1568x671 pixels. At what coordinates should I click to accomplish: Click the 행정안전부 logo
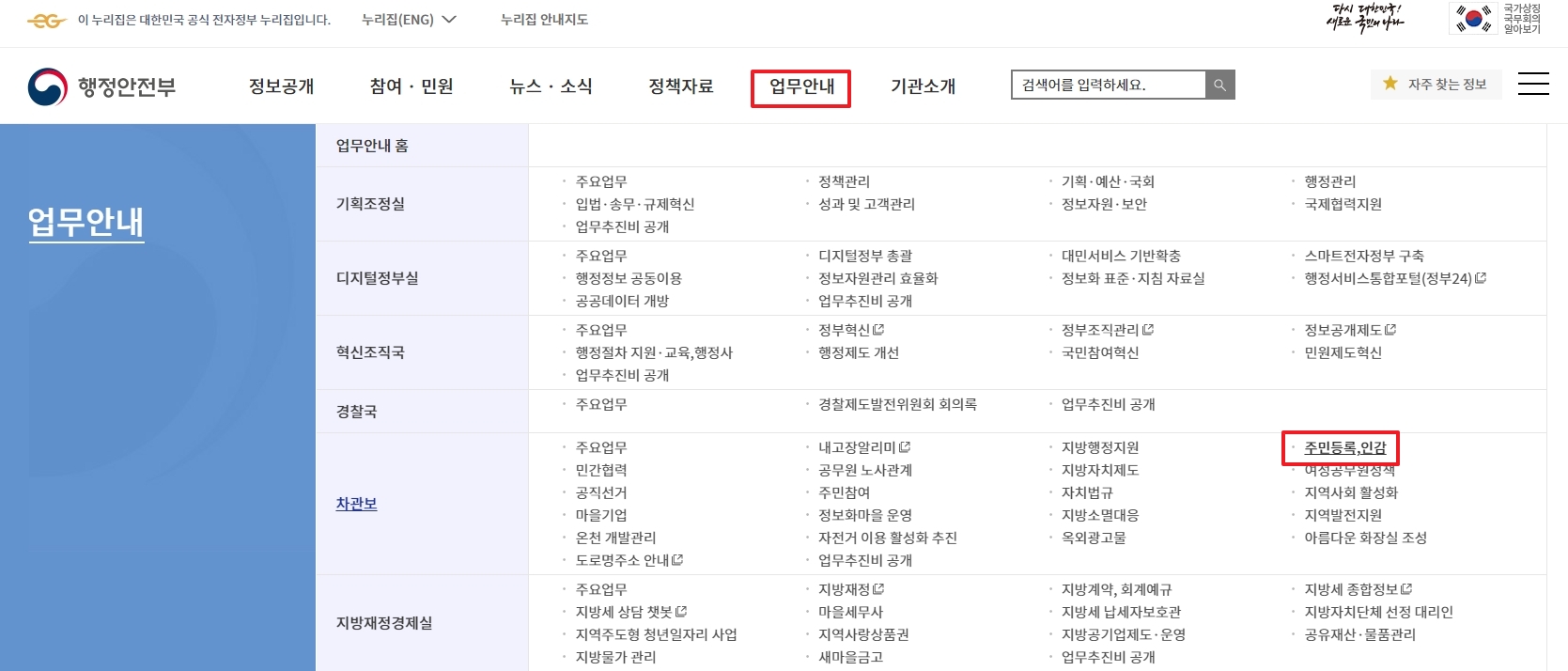coord(101,87)
